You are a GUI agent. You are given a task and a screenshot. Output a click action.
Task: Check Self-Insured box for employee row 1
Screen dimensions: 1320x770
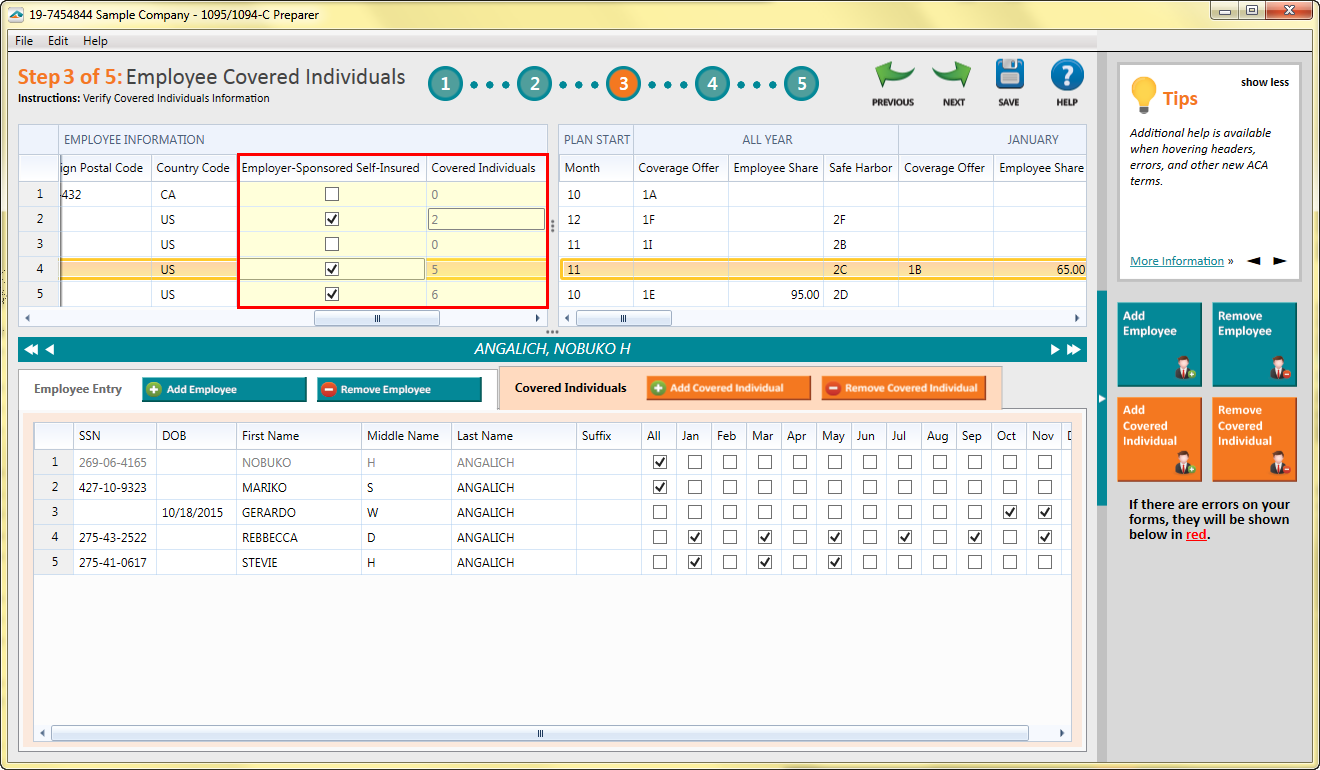[x=332, y=194]
